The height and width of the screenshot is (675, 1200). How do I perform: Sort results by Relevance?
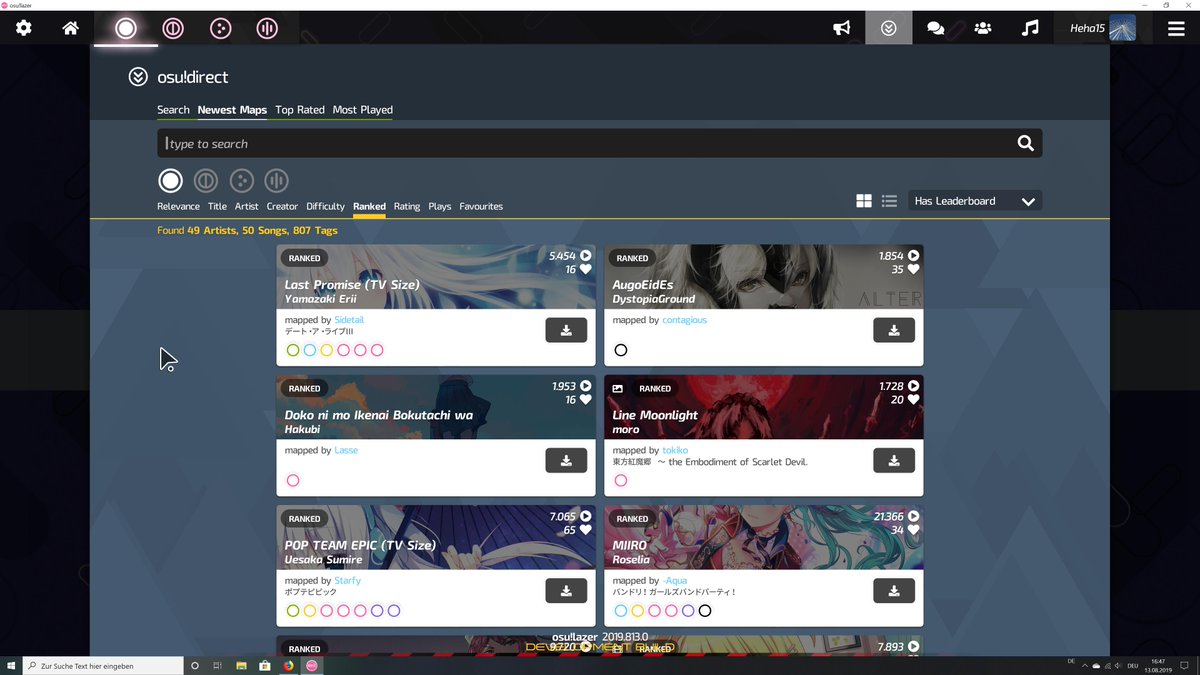pyautogui.click(x=178, y=206)
